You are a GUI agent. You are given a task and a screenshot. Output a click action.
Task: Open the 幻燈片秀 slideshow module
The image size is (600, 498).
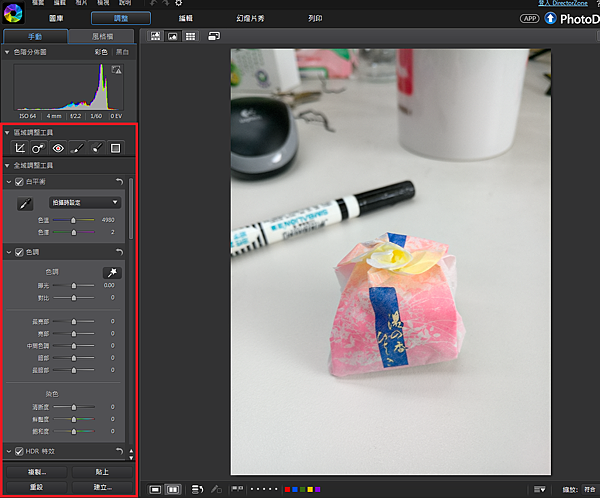(250, 18)
